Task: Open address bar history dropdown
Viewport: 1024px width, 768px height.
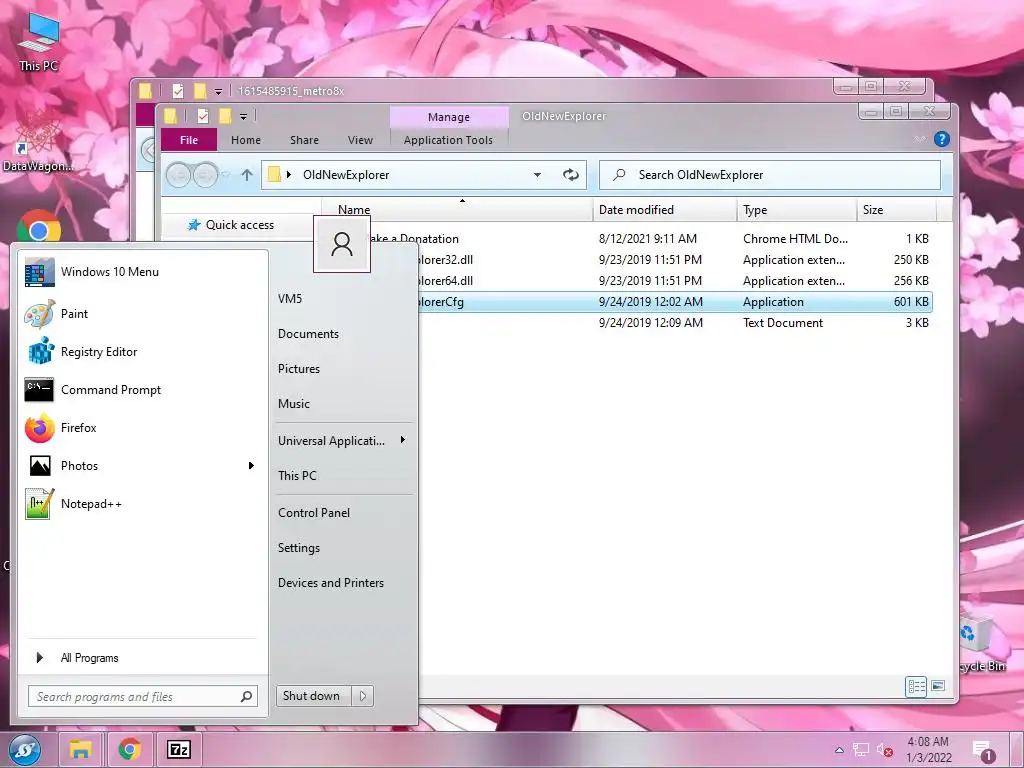Action: 537,174
